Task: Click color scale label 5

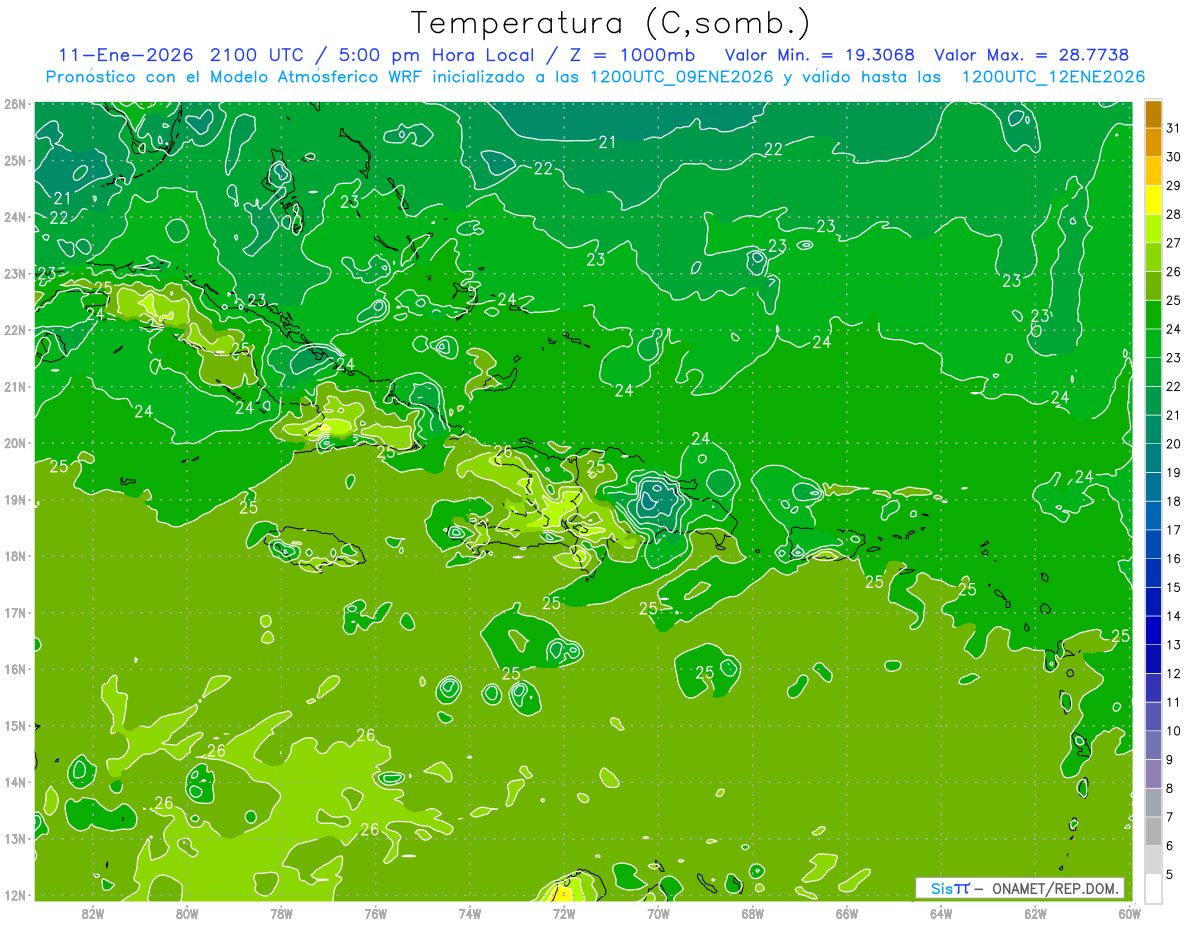Action: pos(1171,875)
